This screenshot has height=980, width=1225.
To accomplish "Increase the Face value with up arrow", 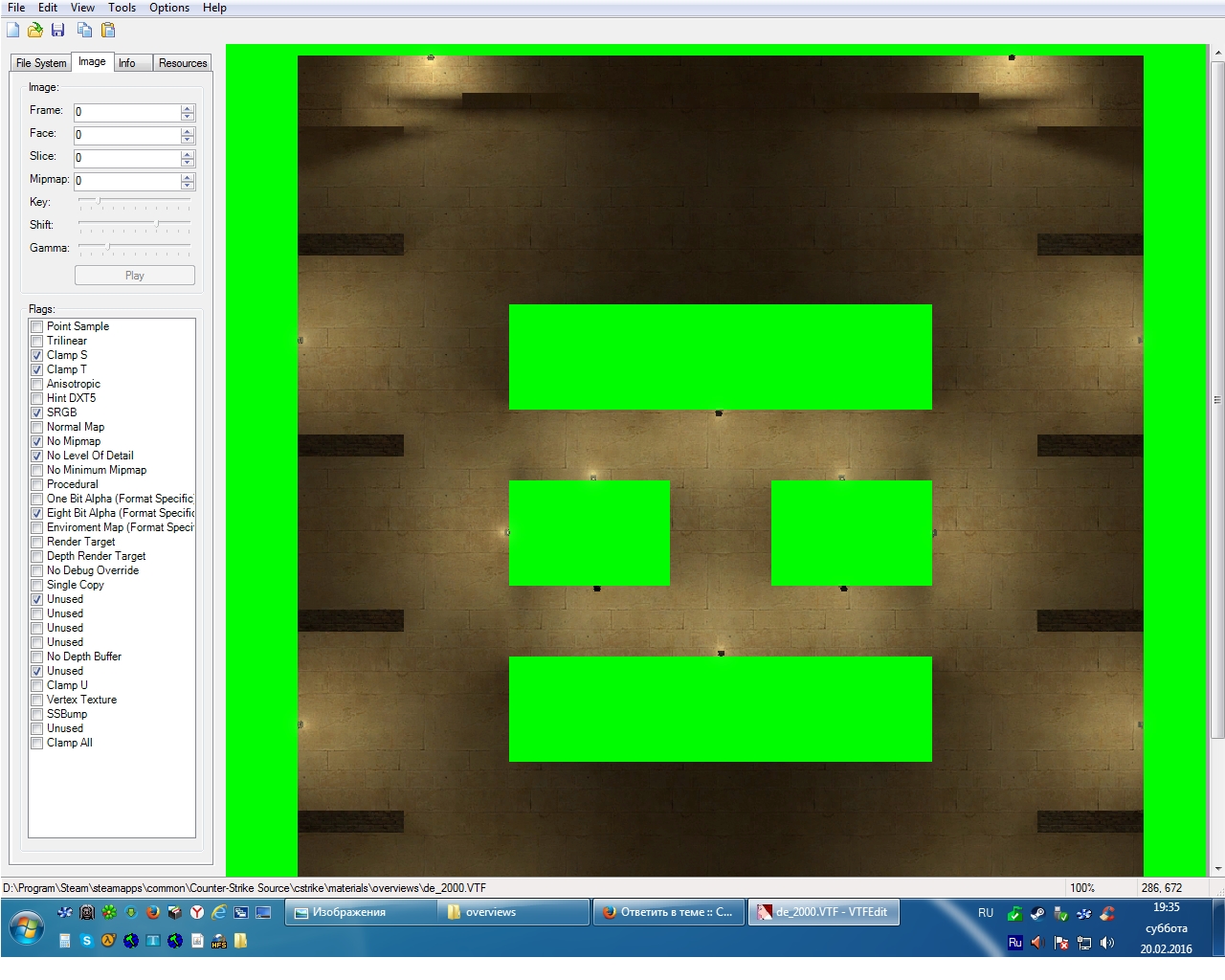I will click(x=188, y=130).
